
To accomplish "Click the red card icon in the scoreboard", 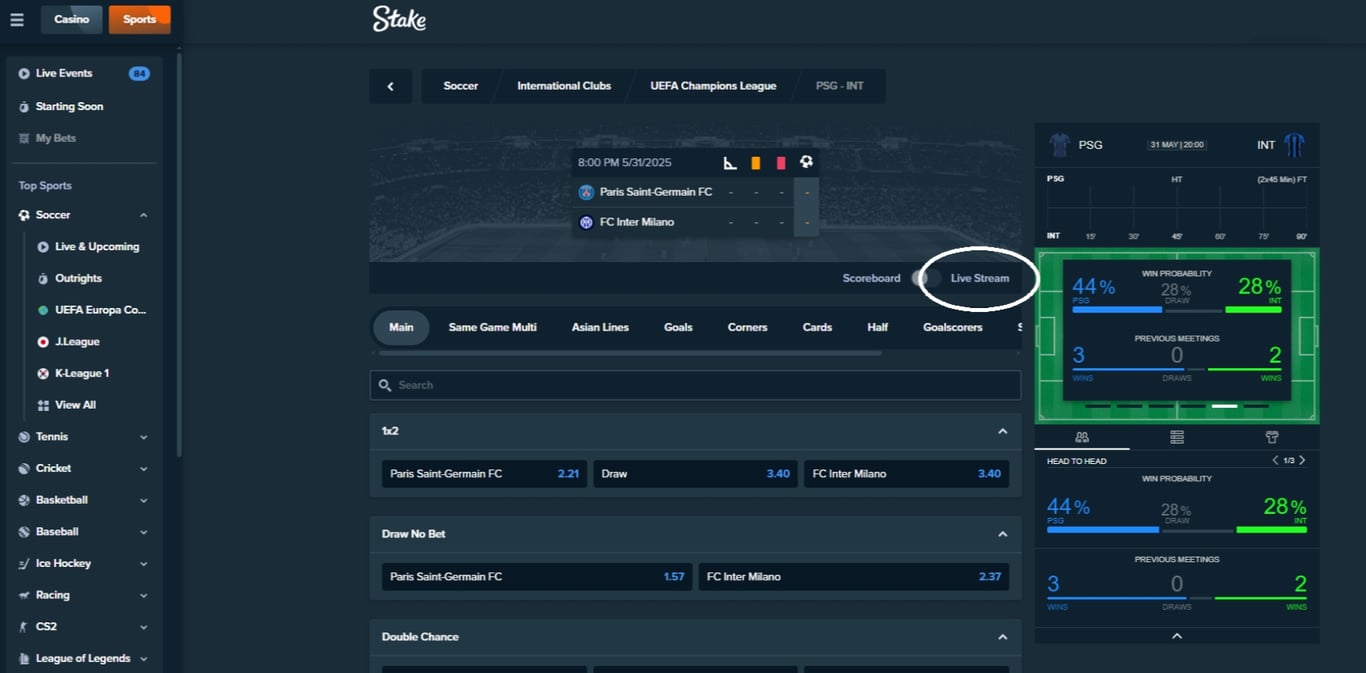I will [x=783, y=162].
